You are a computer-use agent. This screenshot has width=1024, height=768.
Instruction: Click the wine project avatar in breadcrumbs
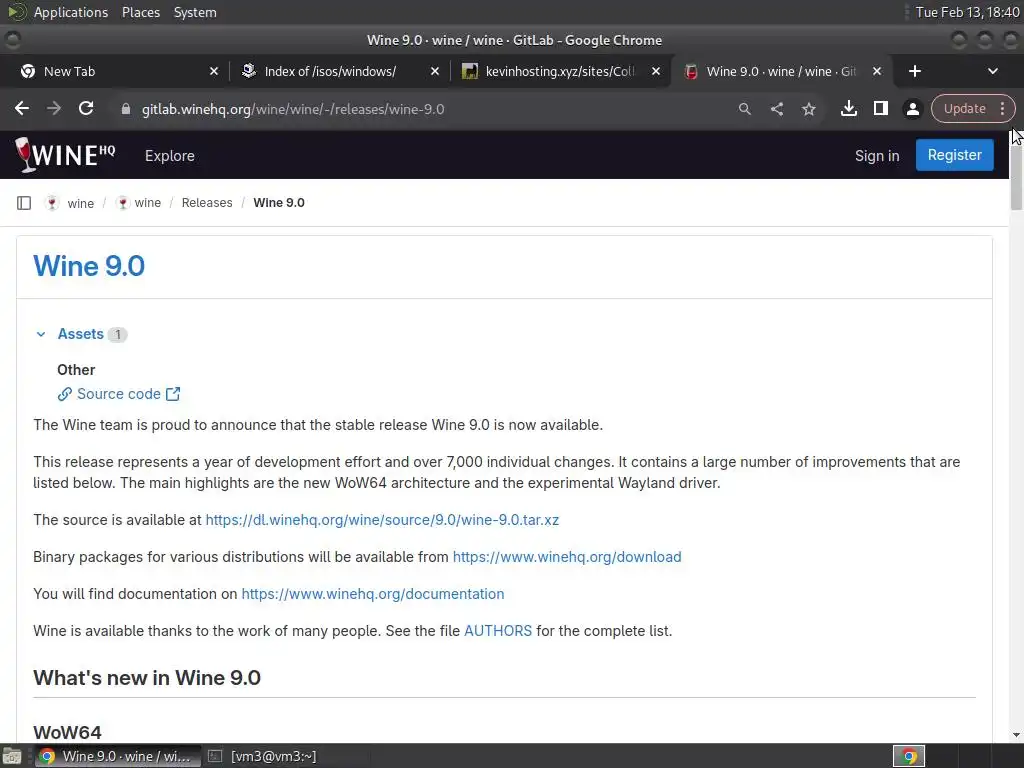(122, 203)
